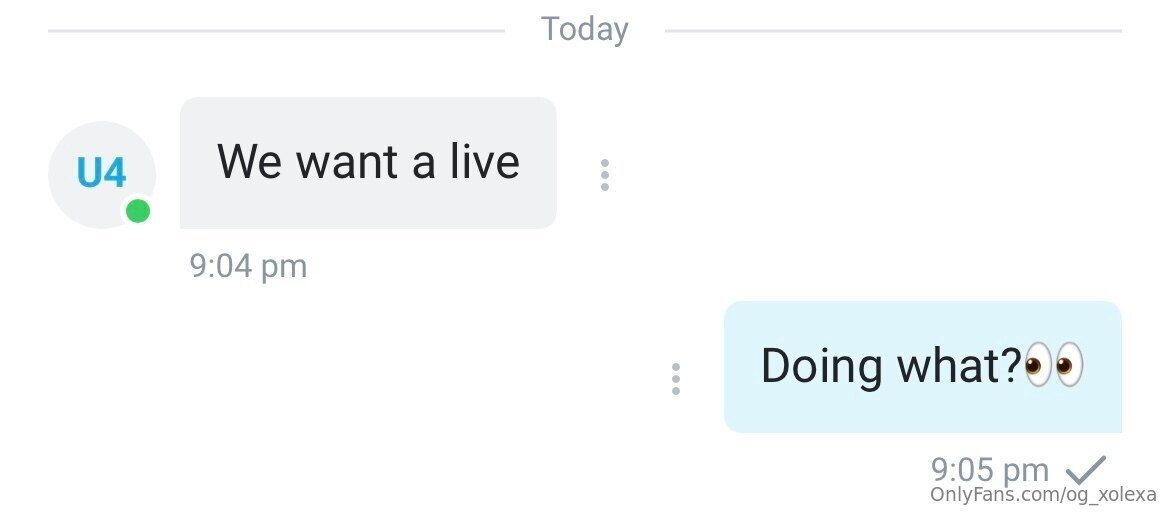The image size is (1170, 519).
Task: Click the sent checkmark icon
Action: (1086, 470)
